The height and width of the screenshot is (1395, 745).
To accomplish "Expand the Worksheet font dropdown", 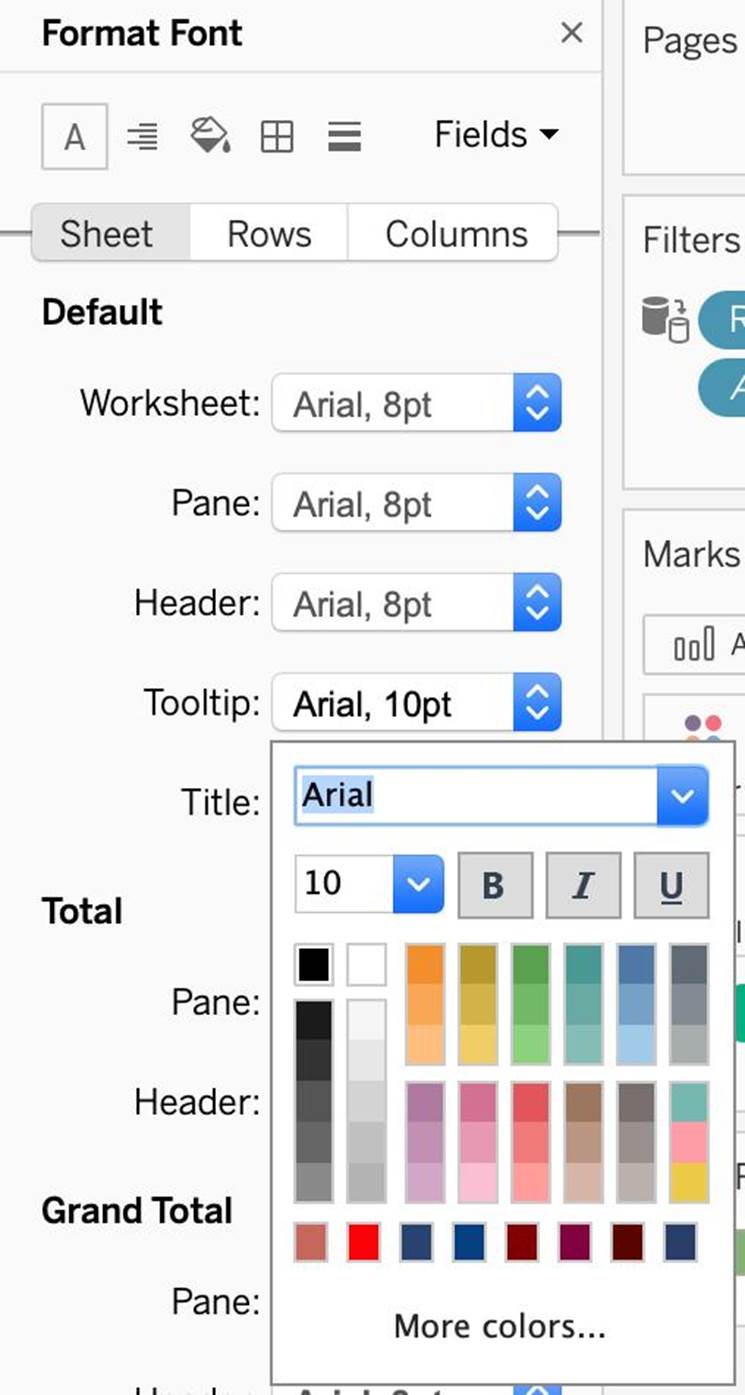I will (x=537, y=404).
